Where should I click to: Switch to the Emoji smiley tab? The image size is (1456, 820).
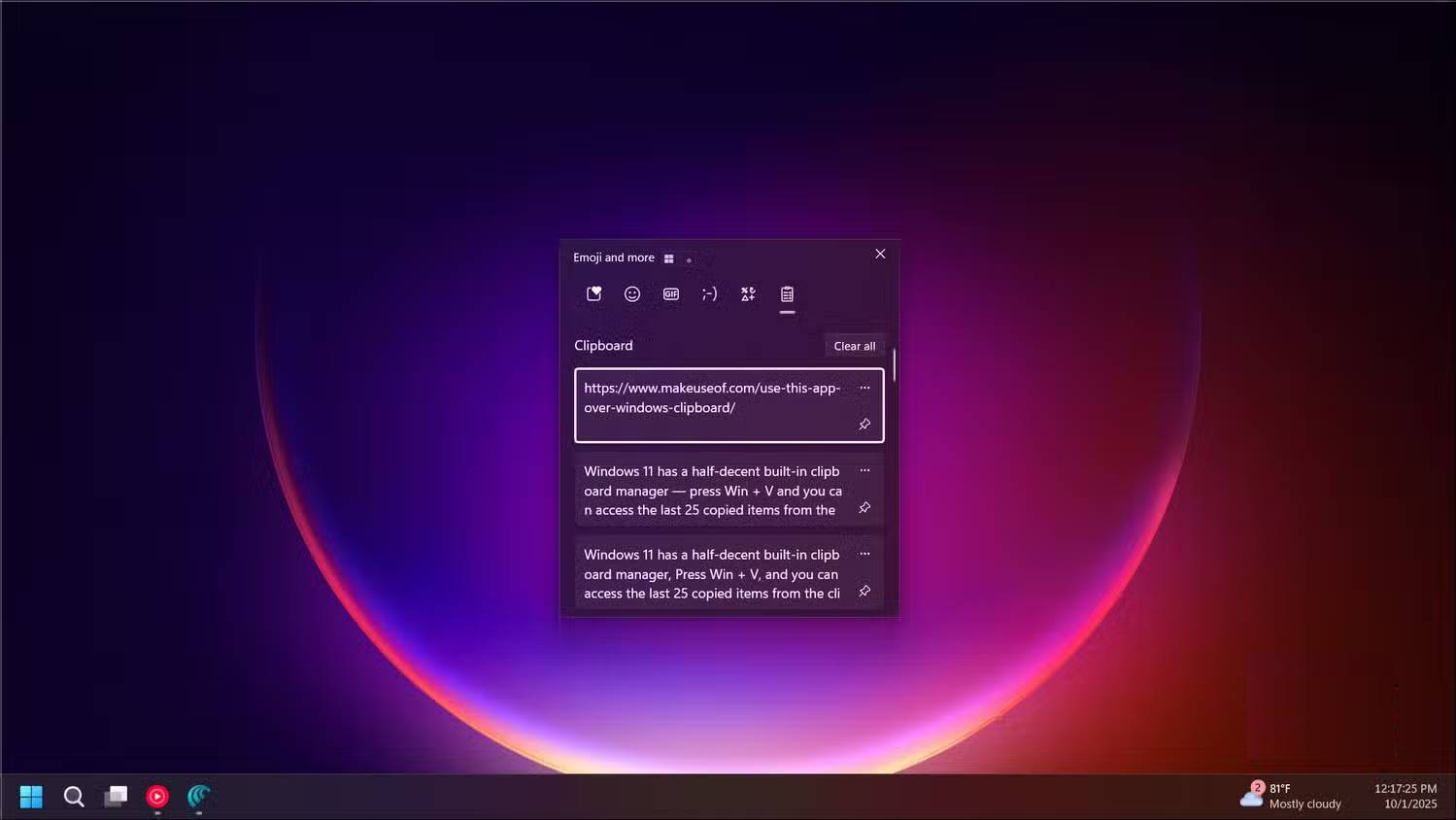tap(632, 293)
